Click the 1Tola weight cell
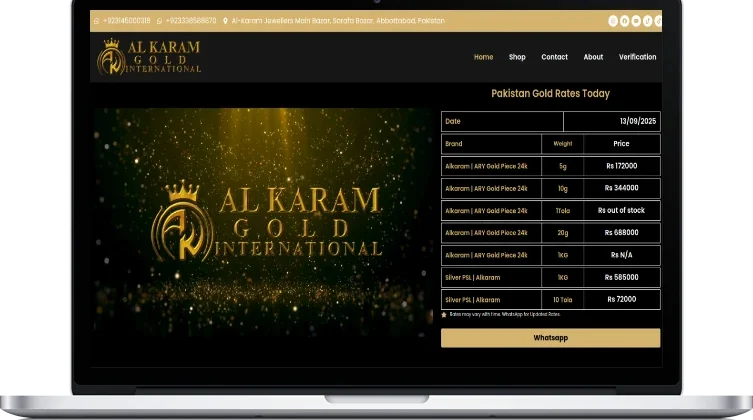Image resolution: width=753 pixels, height=420 pixels. tap(562, 211)
